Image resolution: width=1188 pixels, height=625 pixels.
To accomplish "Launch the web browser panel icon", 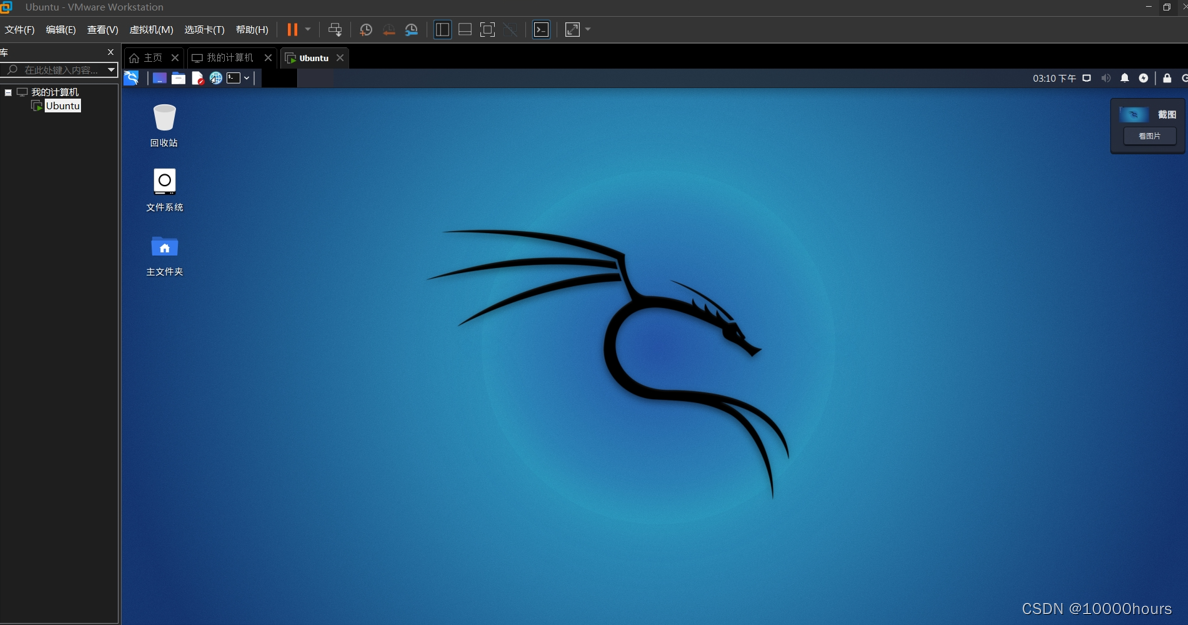I will tap(216, 78).
